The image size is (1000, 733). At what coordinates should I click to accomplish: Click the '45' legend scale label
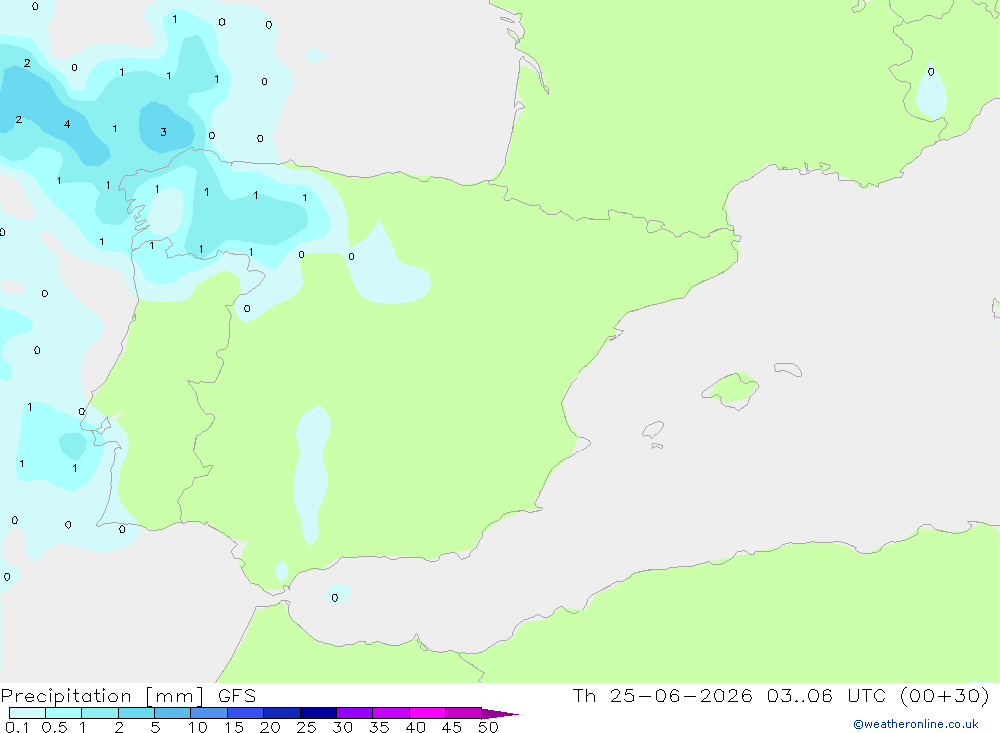(x=452, y=727)
